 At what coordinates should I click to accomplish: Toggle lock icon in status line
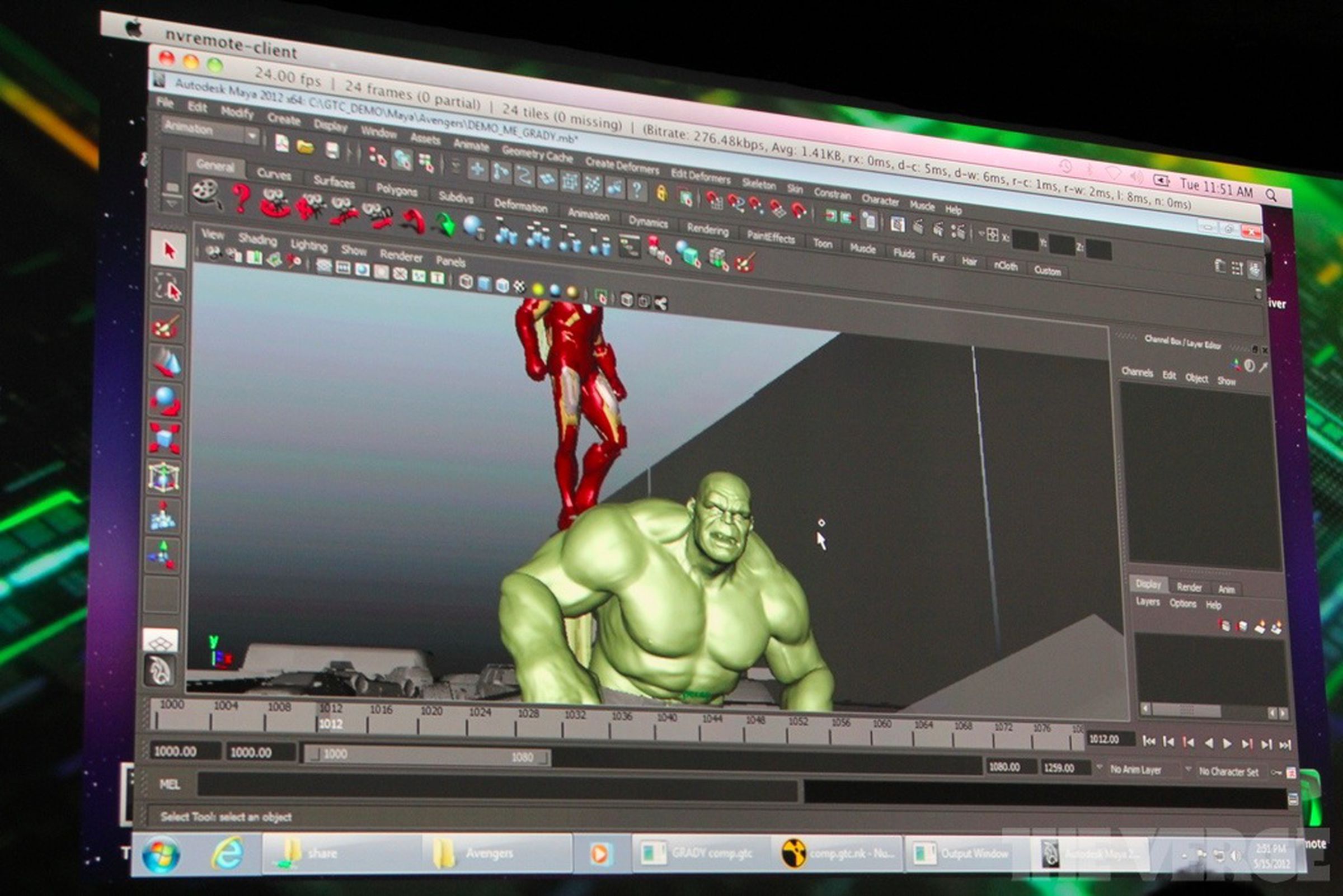[661, 193]
